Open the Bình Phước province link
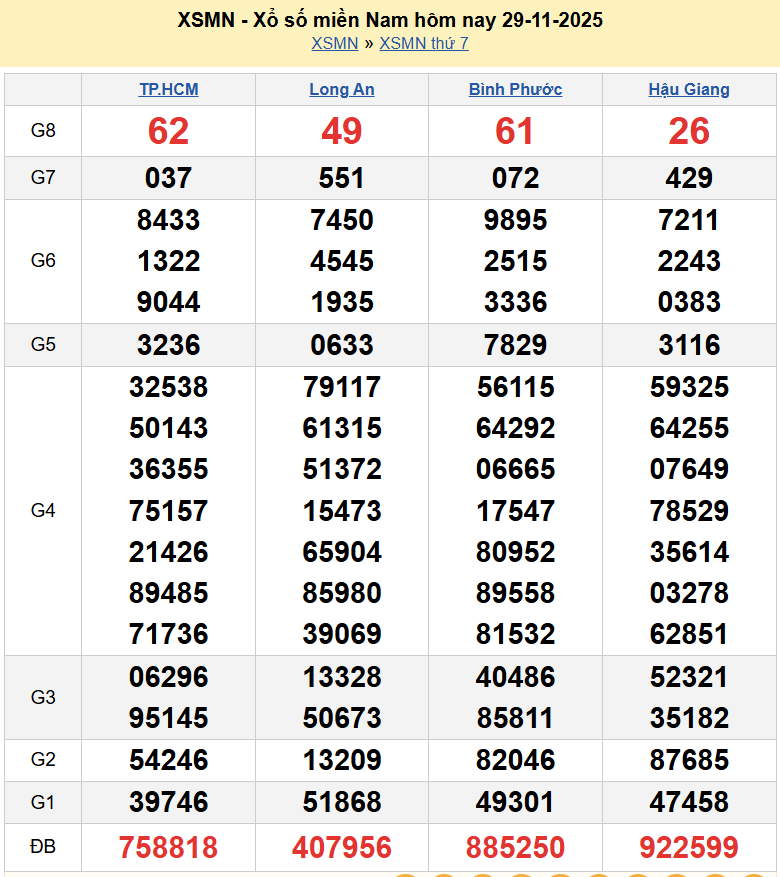This screenshot has height=877, width=780. 515,89
